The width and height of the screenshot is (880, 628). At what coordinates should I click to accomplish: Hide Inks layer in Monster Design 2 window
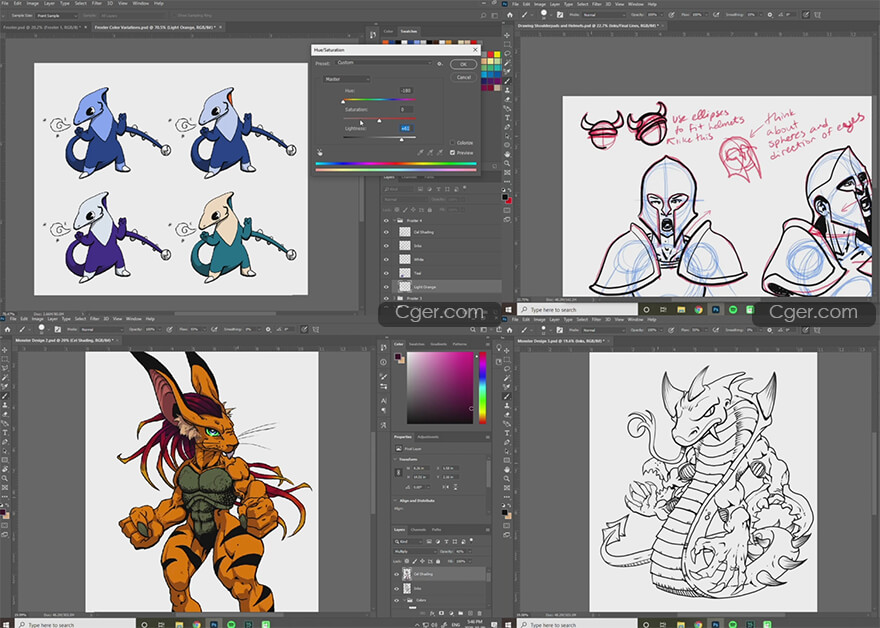coord(397,589)
